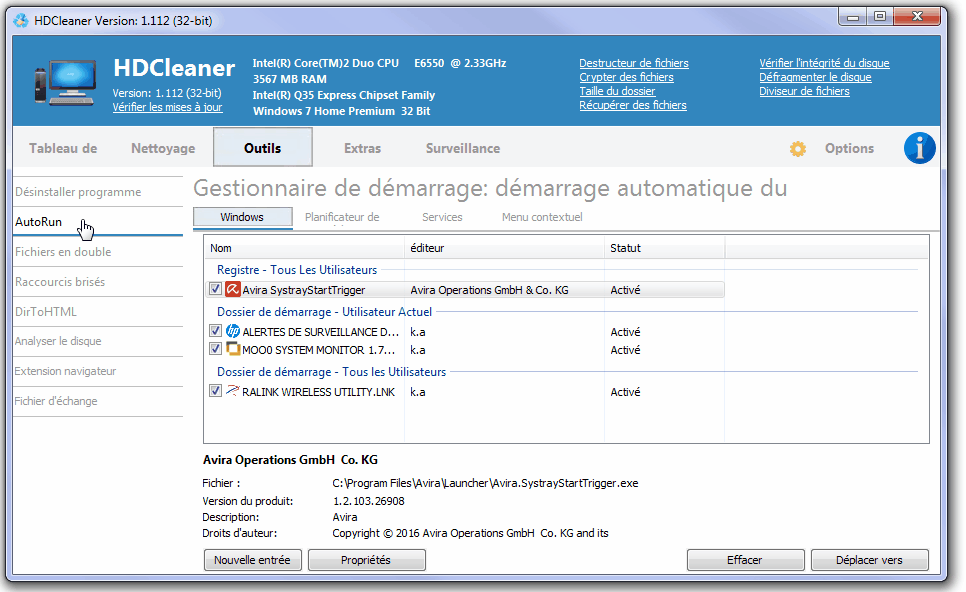Screen dimensions: 966x592
Task: Open Crypter des fichiers link
Action: pos(626,77)
